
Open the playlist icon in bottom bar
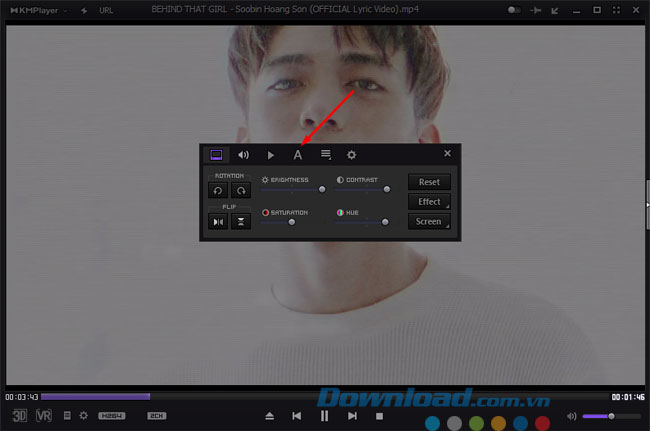click(67, 415)
